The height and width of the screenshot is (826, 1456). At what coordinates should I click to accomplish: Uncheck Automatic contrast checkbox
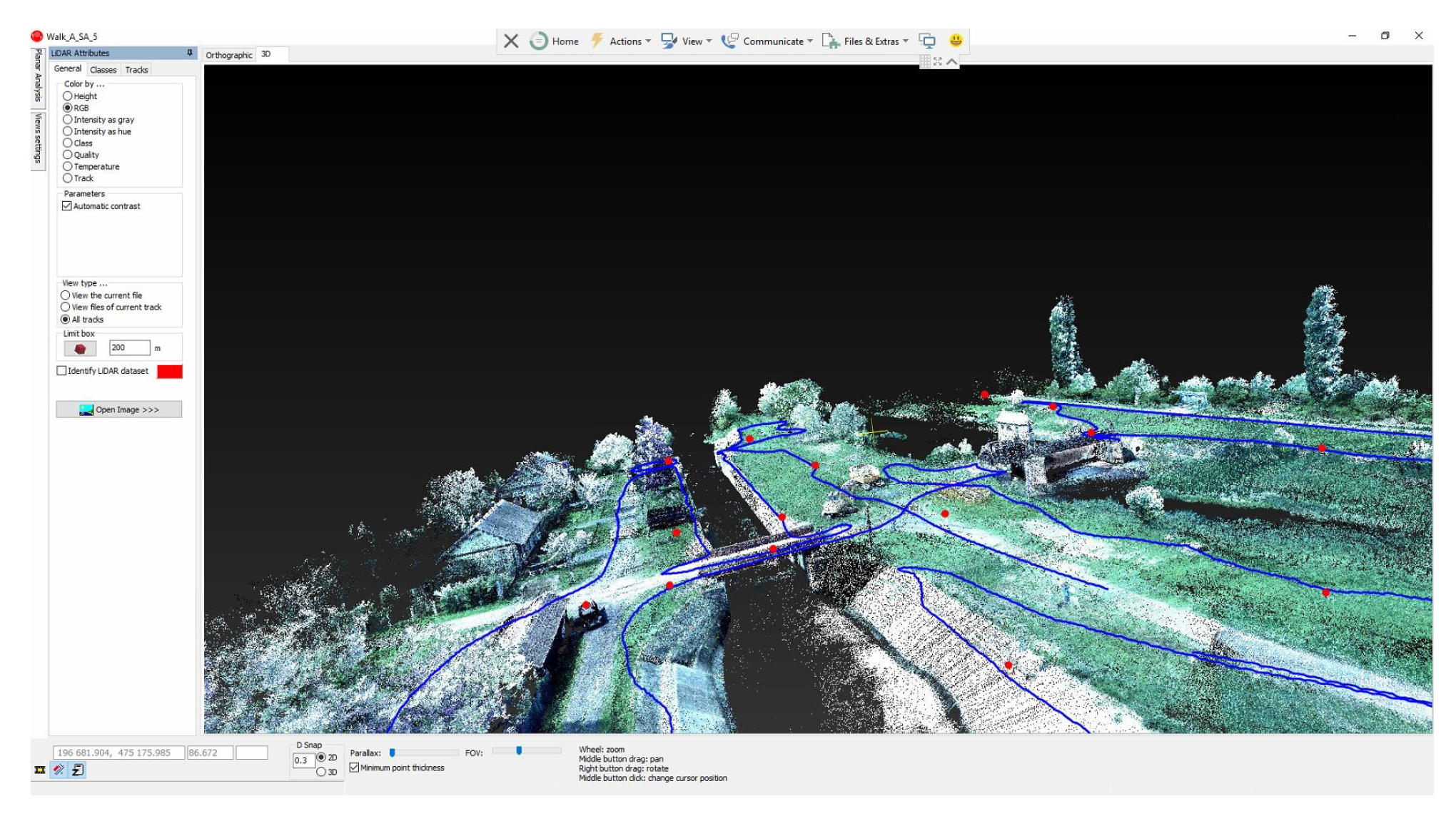[67, 206]
